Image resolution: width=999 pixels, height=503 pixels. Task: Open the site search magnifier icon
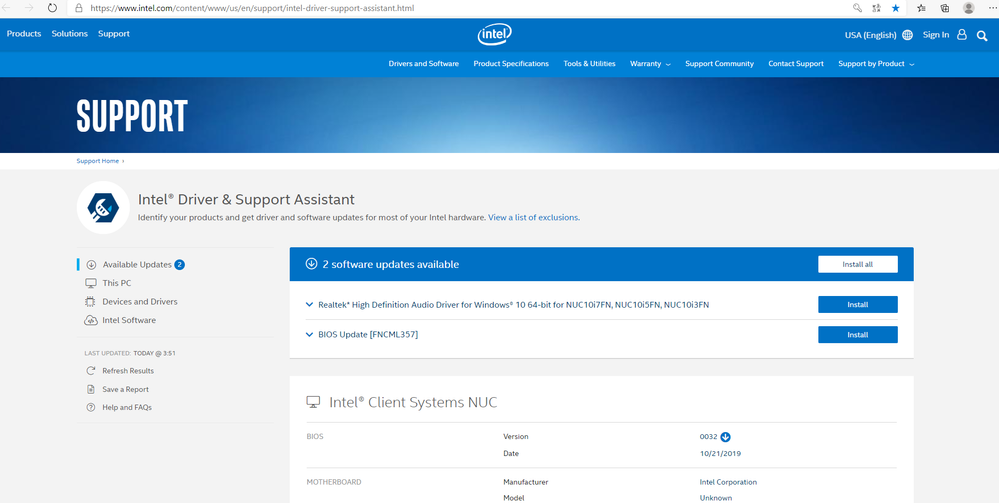point(983,35)
